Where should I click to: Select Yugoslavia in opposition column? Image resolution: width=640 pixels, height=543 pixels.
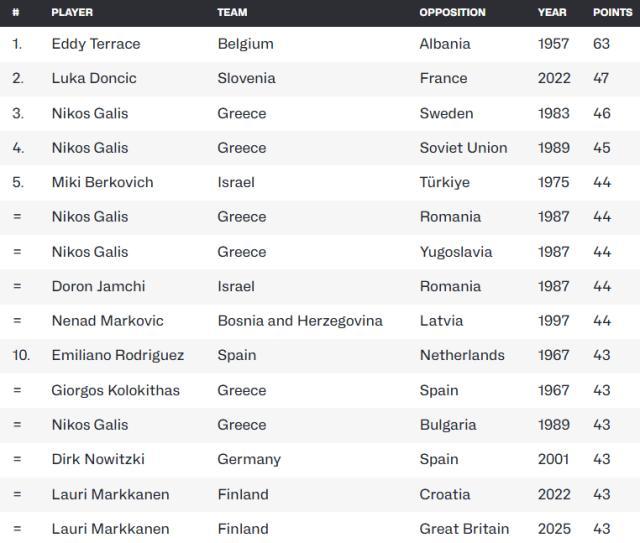[456, 252]
